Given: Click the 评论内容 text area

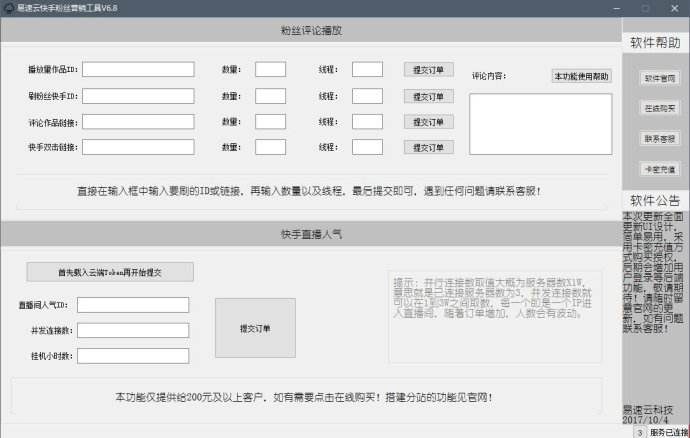Looking at the screenshot, I should point(540,124).
